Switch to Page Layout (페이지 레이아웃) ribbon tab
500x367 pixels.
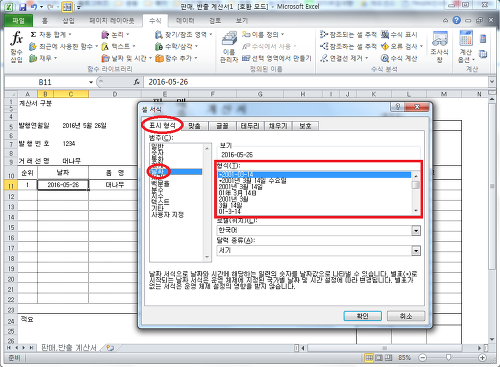tap(112, 21)
